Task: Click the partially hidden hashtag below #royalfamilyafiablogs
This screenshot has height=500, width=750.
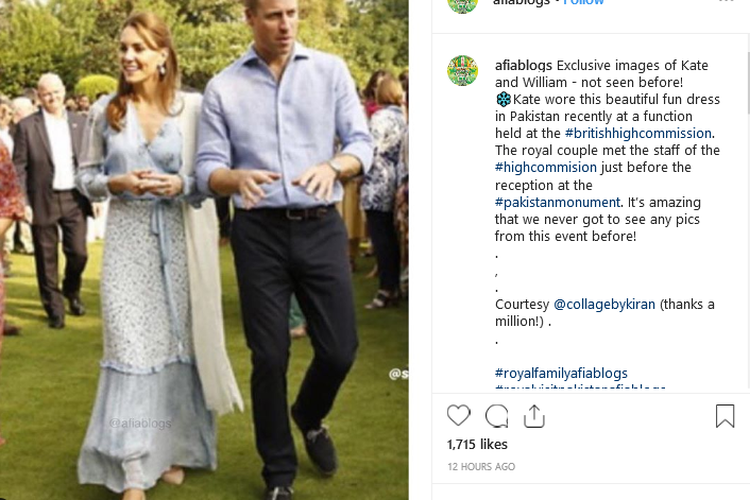Action: click(x=579, y=387)
